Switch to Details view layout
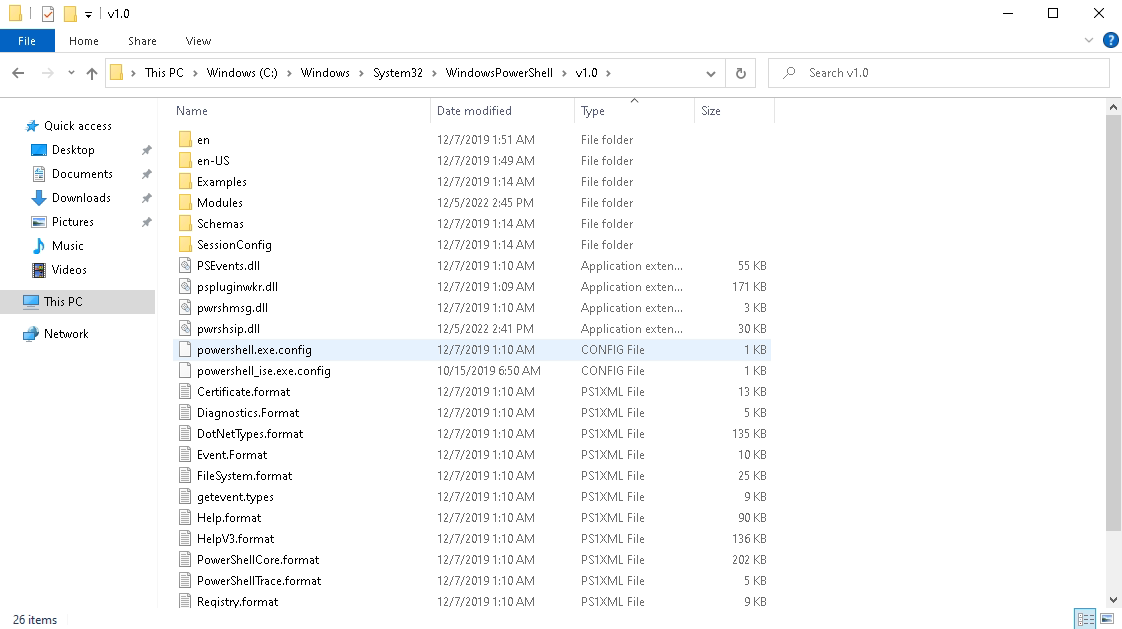 pos(1084,619)
